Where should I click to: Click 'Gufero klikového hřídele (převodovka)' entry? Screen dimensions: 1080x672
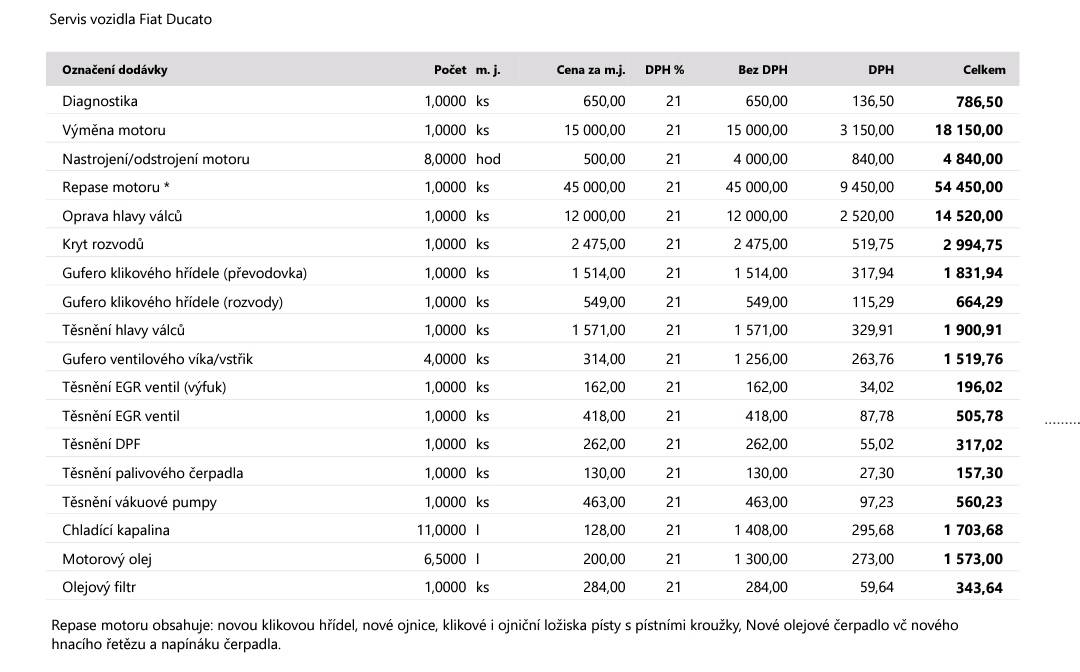coord(185,273)
